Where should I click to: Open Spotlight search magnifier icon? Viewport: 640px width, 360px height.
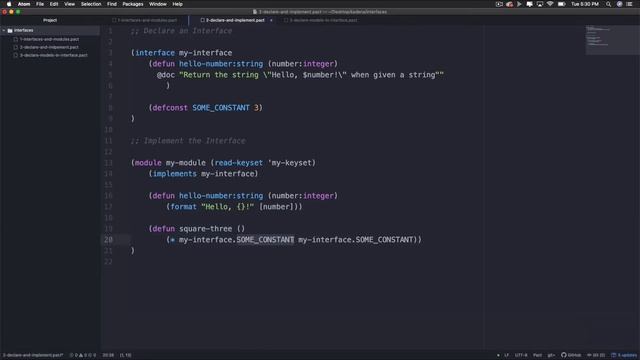pos(608,4)
